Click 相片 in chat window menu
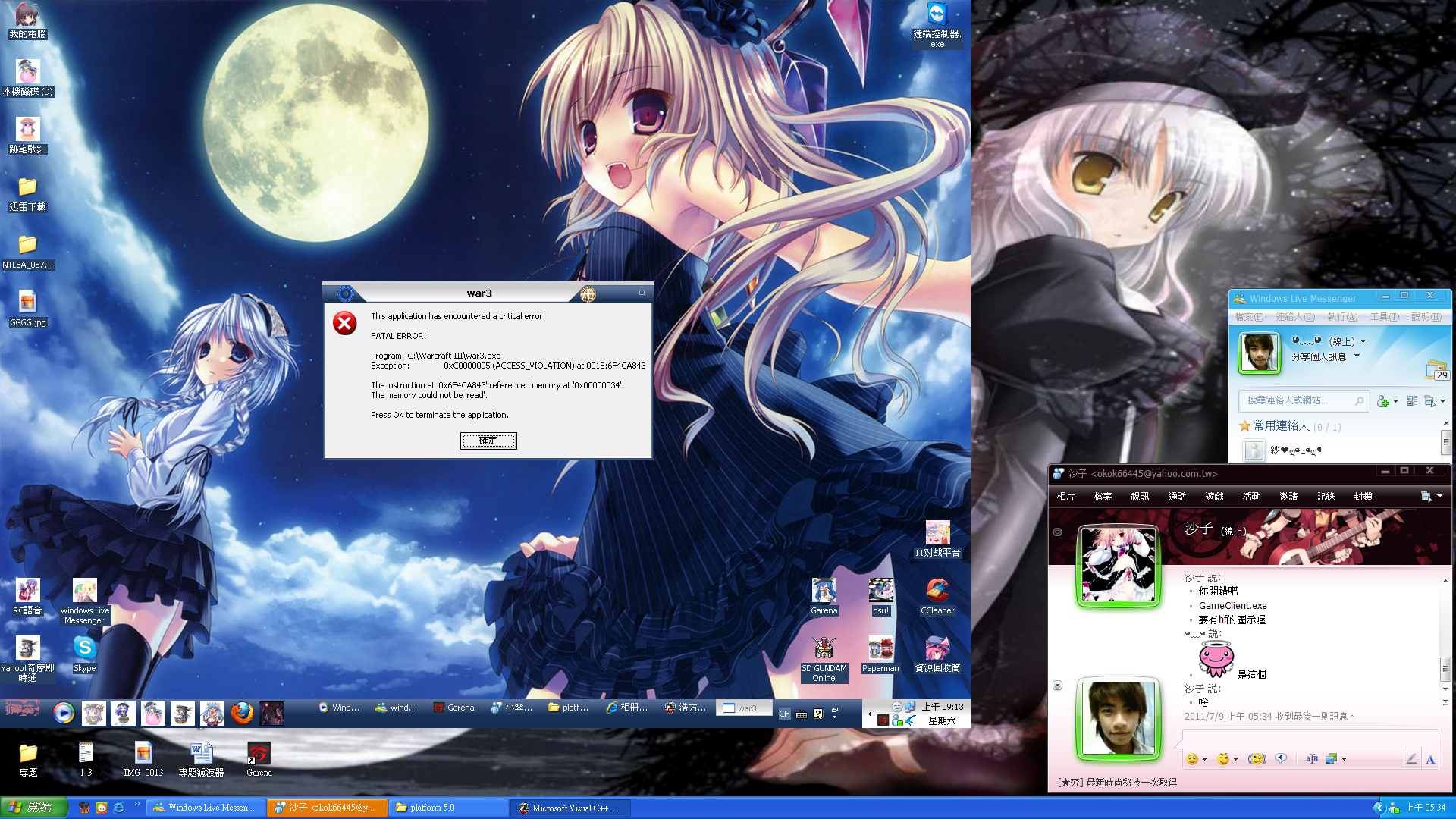Screen dimensions: 1456x819 [1065, 497]
